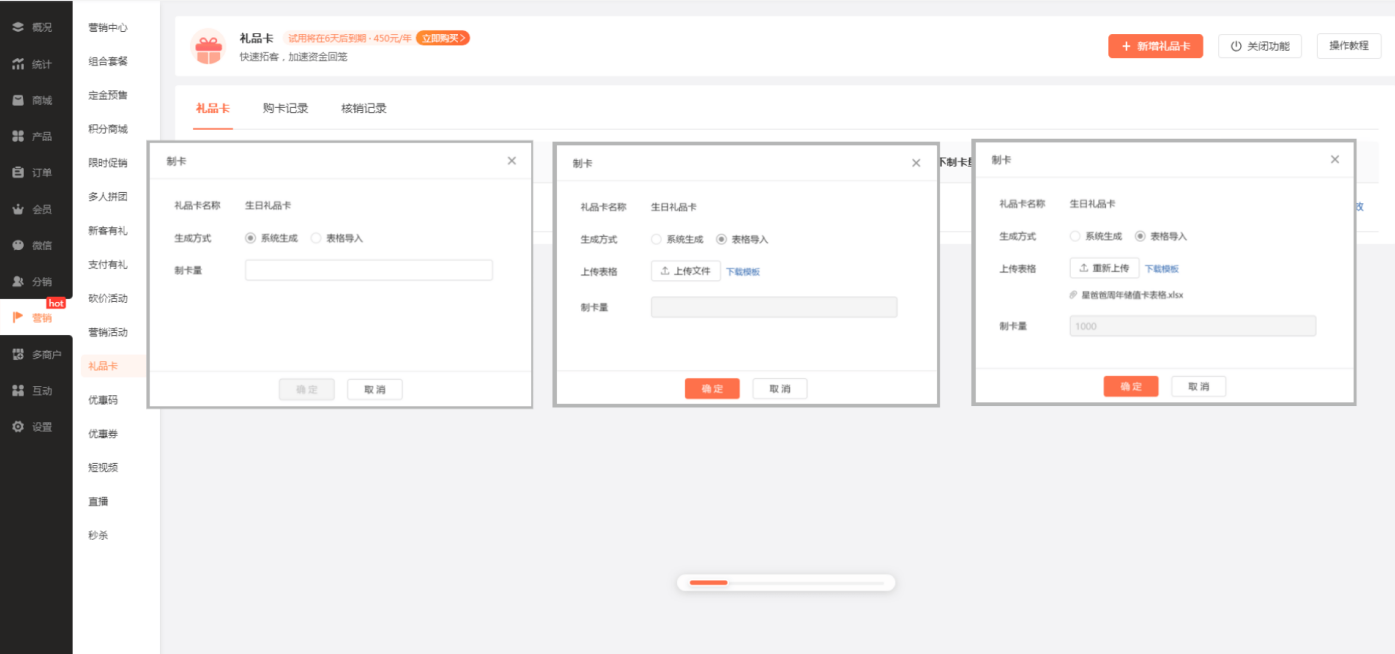Switch to 礼品卡 tab

pos(213,108)
